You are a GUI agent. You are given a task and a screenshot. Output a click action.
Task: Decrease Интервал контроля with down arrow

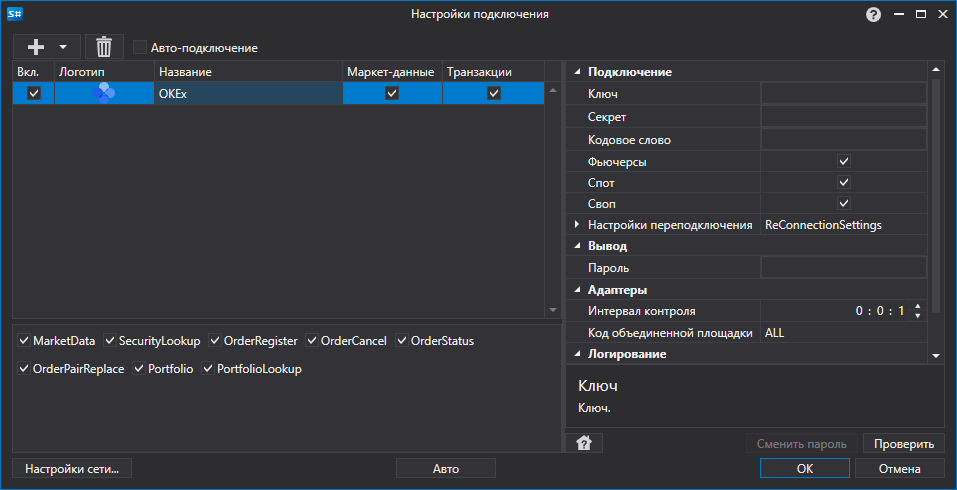(917, 315)
